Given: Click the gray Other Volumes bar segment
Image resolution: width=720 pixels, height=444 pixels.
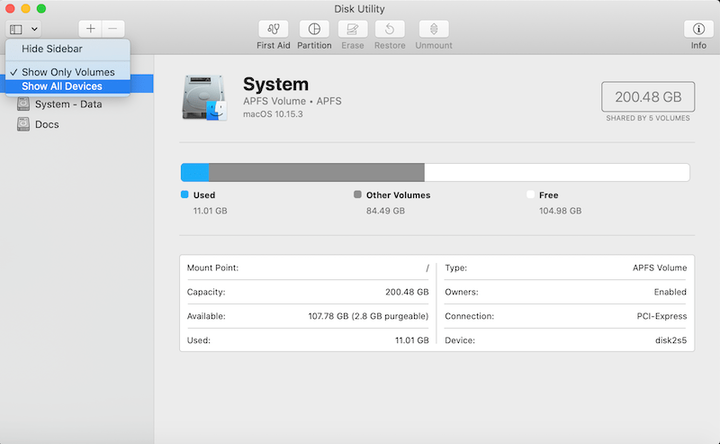Looking at the screenshot, I should pos(316,173).
